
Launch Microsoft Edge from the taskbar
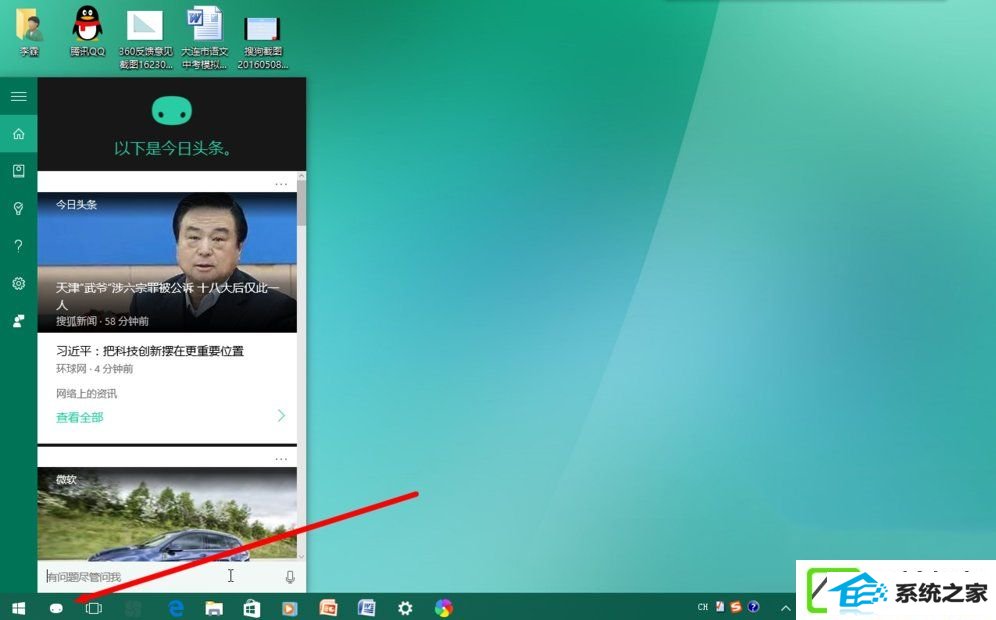pyautogui.click(x=176, y=608)
